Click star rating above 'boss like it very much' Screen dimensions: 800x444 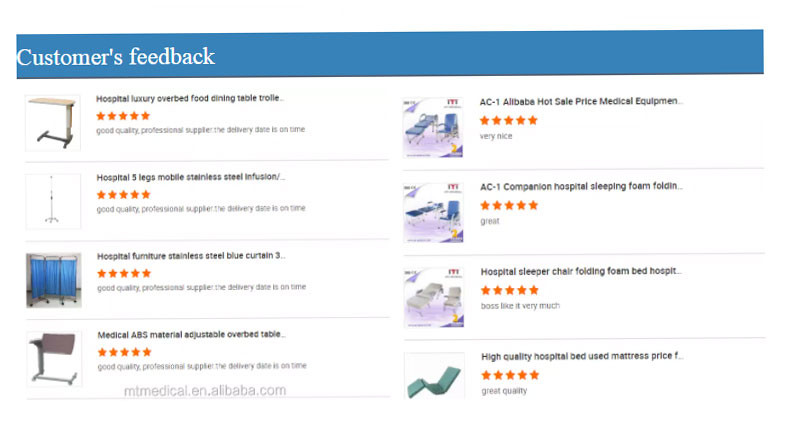[510, 290]
